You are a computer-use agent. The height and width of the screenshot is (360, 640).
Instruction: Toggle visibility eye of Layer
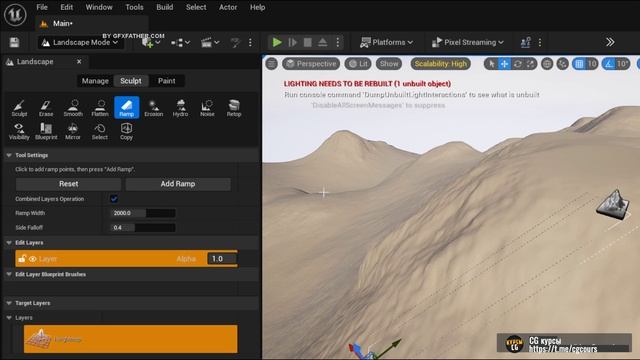tap(33, 259)
